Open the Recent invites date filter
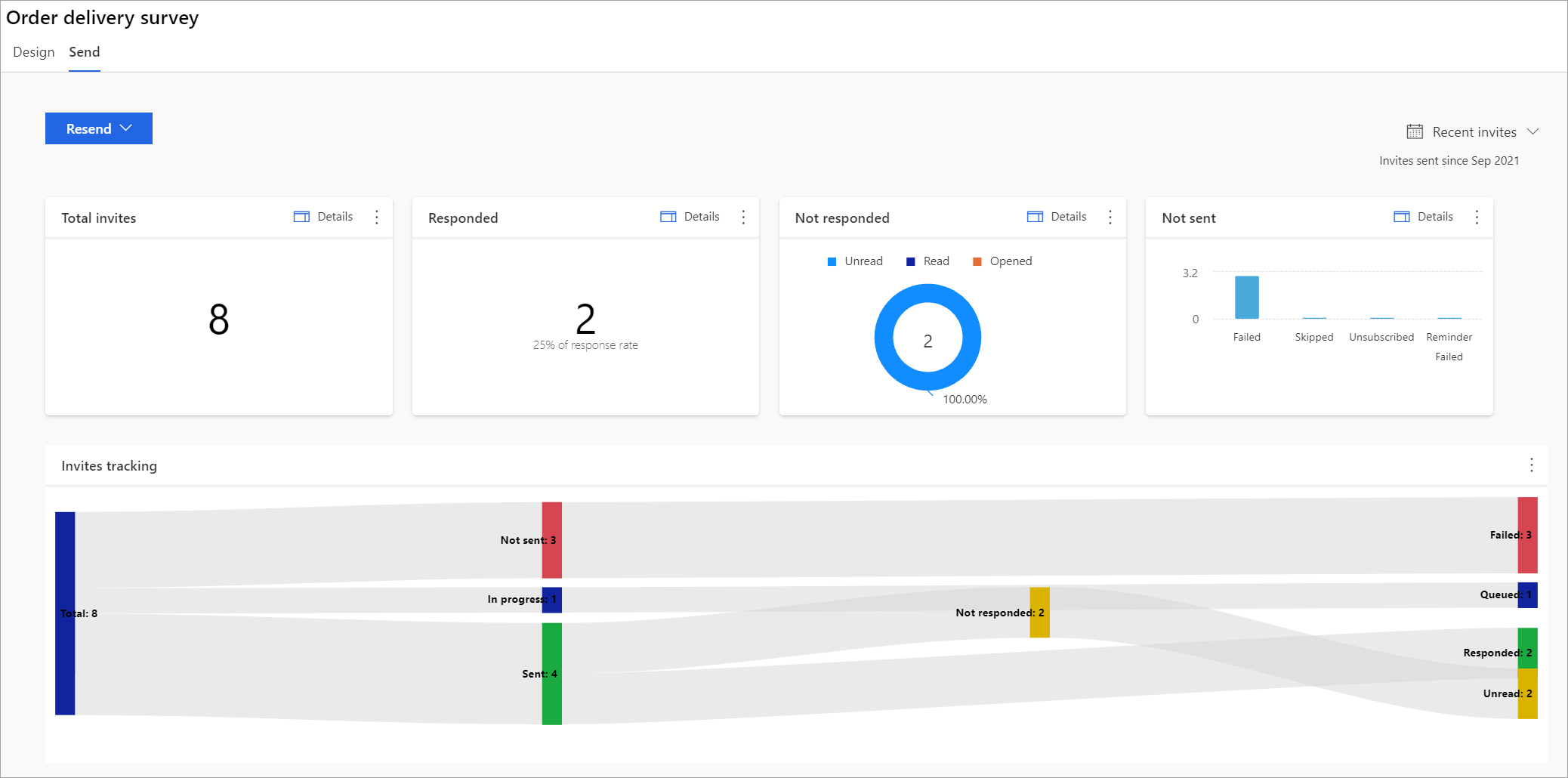This screenshot has width=1568, height=778. (1474, 132)
